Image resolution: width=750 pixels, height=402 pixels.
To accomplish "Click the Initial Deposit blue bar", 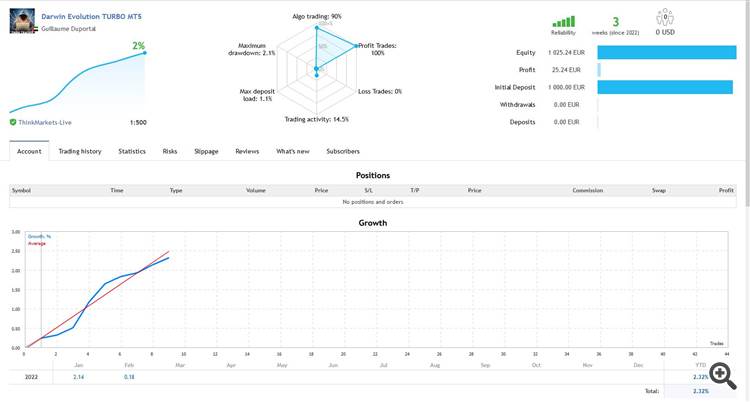I will coord(665,87).
